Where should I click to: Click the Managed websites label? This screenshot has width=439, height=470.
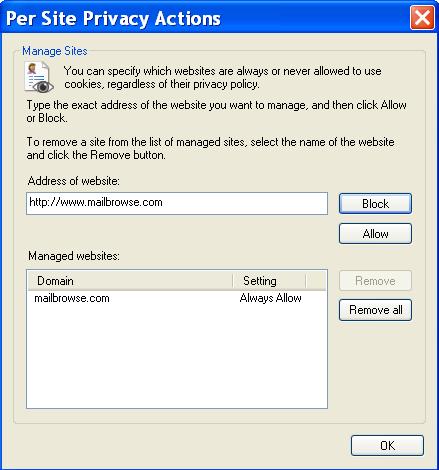tap(74, 256)
